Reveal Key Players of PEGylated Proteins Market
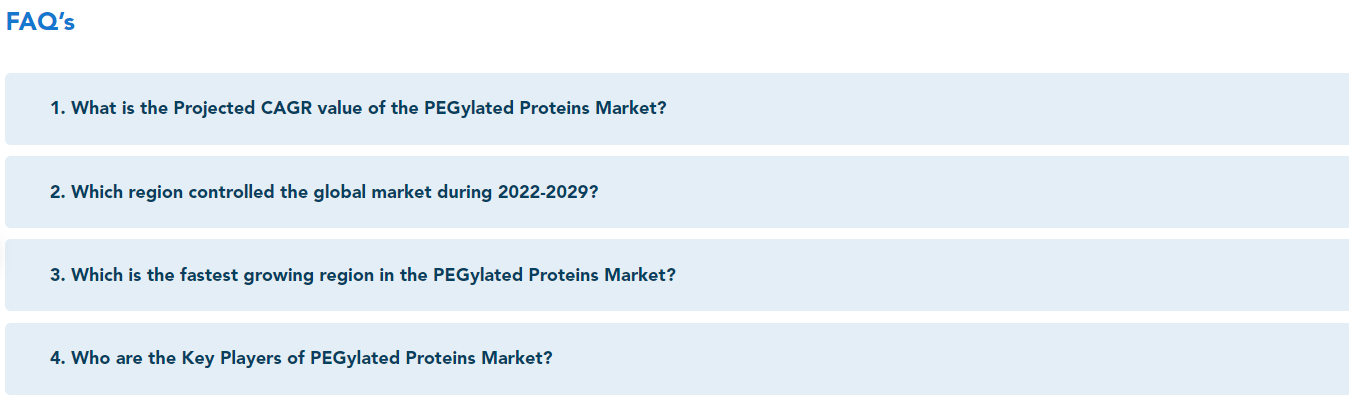1349x397 pixels. tap(677, 358)
